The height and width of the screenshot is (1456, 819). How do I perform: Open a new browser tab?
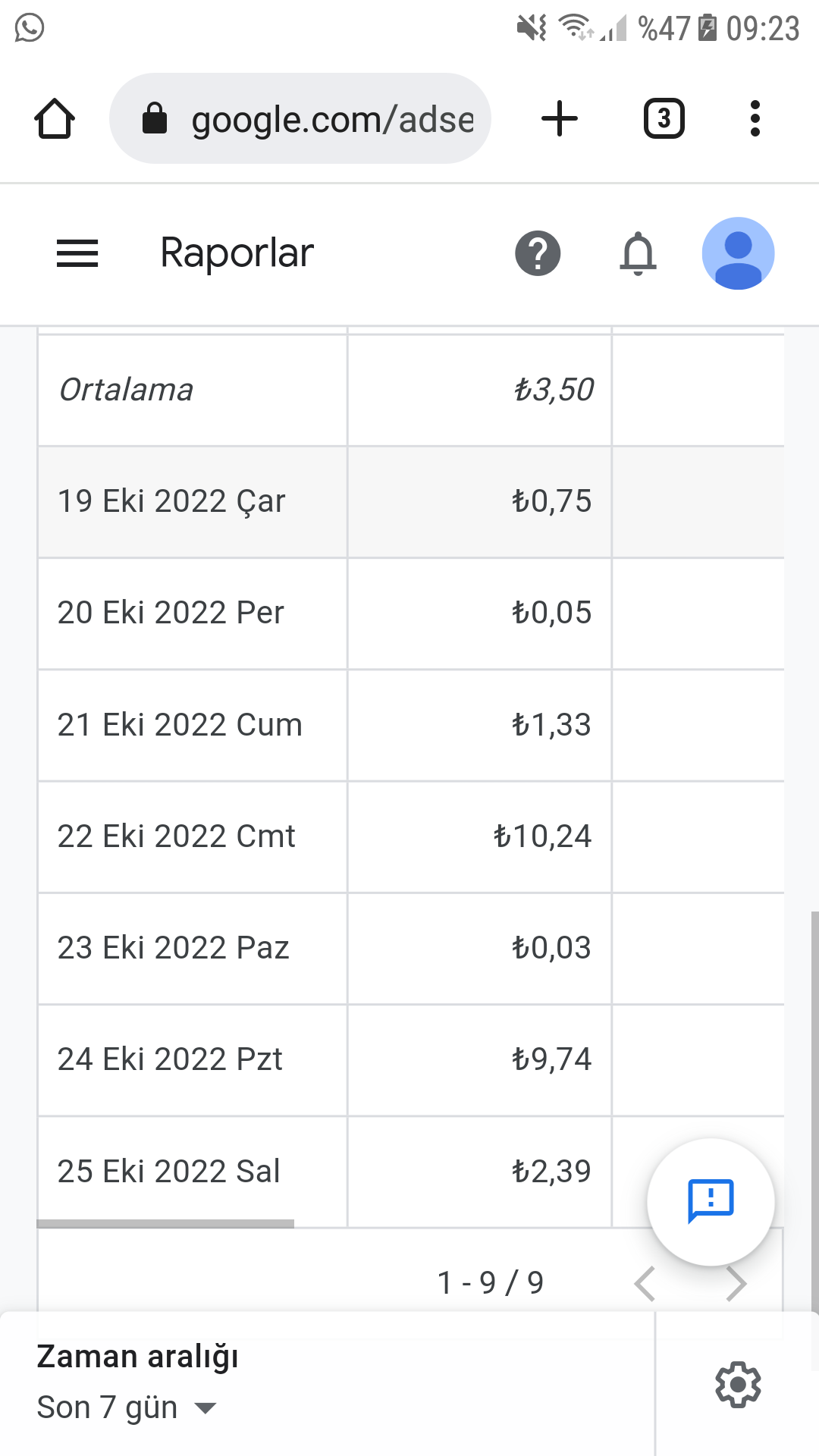560,119
